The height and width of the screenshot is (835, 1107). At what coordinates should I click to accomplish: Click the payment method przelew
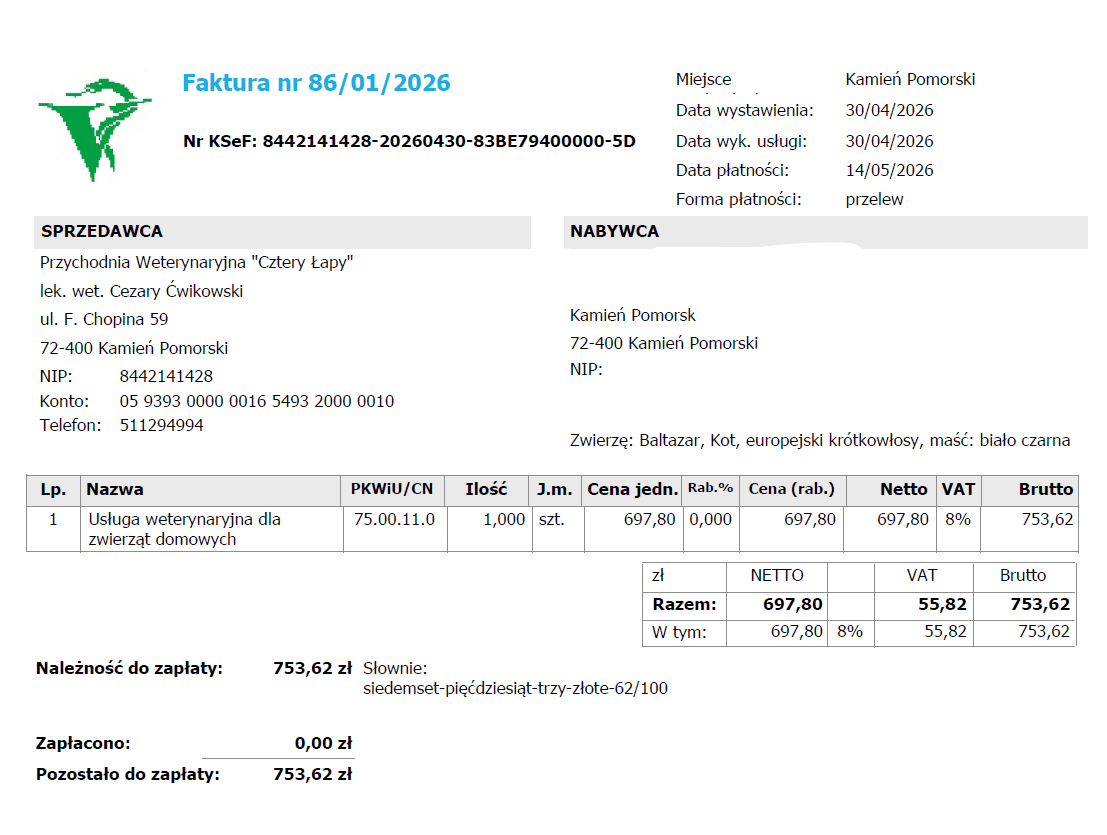(874, 199)
